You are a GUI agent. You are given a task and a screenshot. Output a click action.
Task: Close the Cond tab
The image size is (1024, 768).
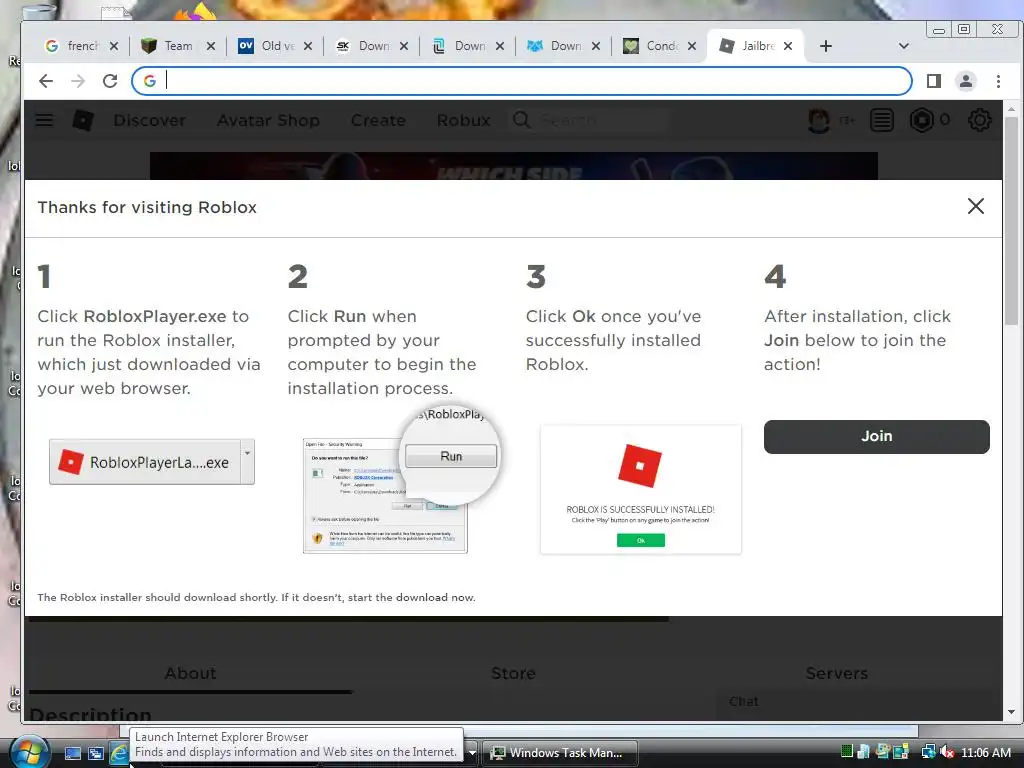(692, 46)
